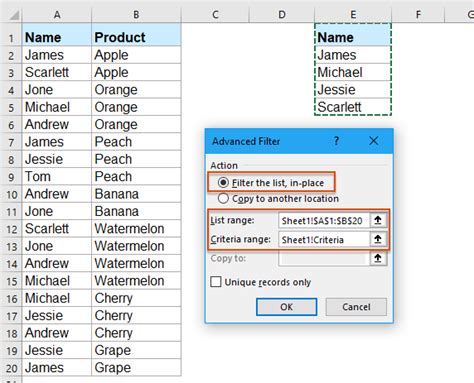
Task: Select column D header
Action: pos(282,15)
